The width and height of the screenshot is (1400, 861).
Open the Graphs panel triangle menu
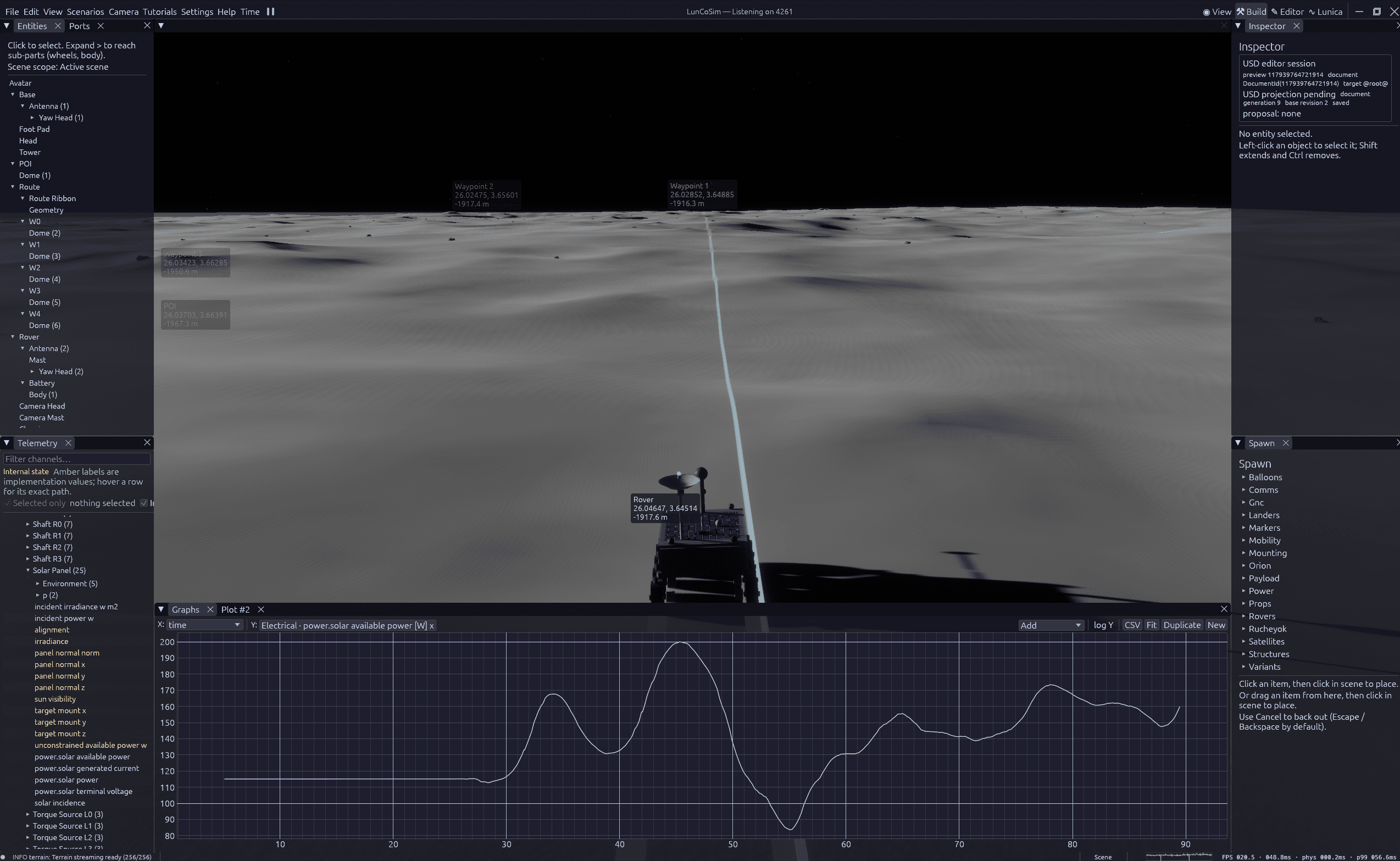(x=161, y=609)
